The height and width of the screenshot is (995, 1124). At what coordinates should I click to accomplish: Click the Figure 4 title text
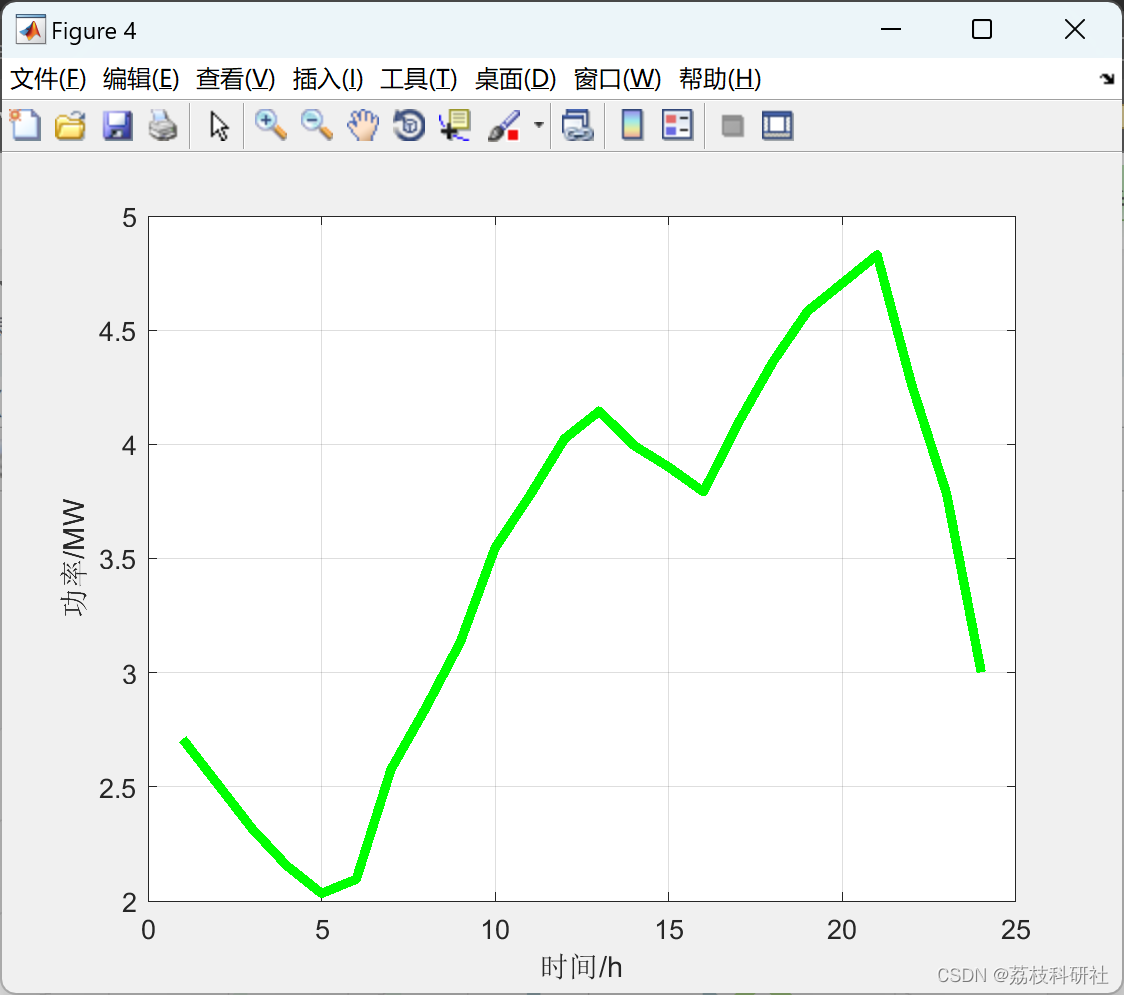[x=94, y=31]
